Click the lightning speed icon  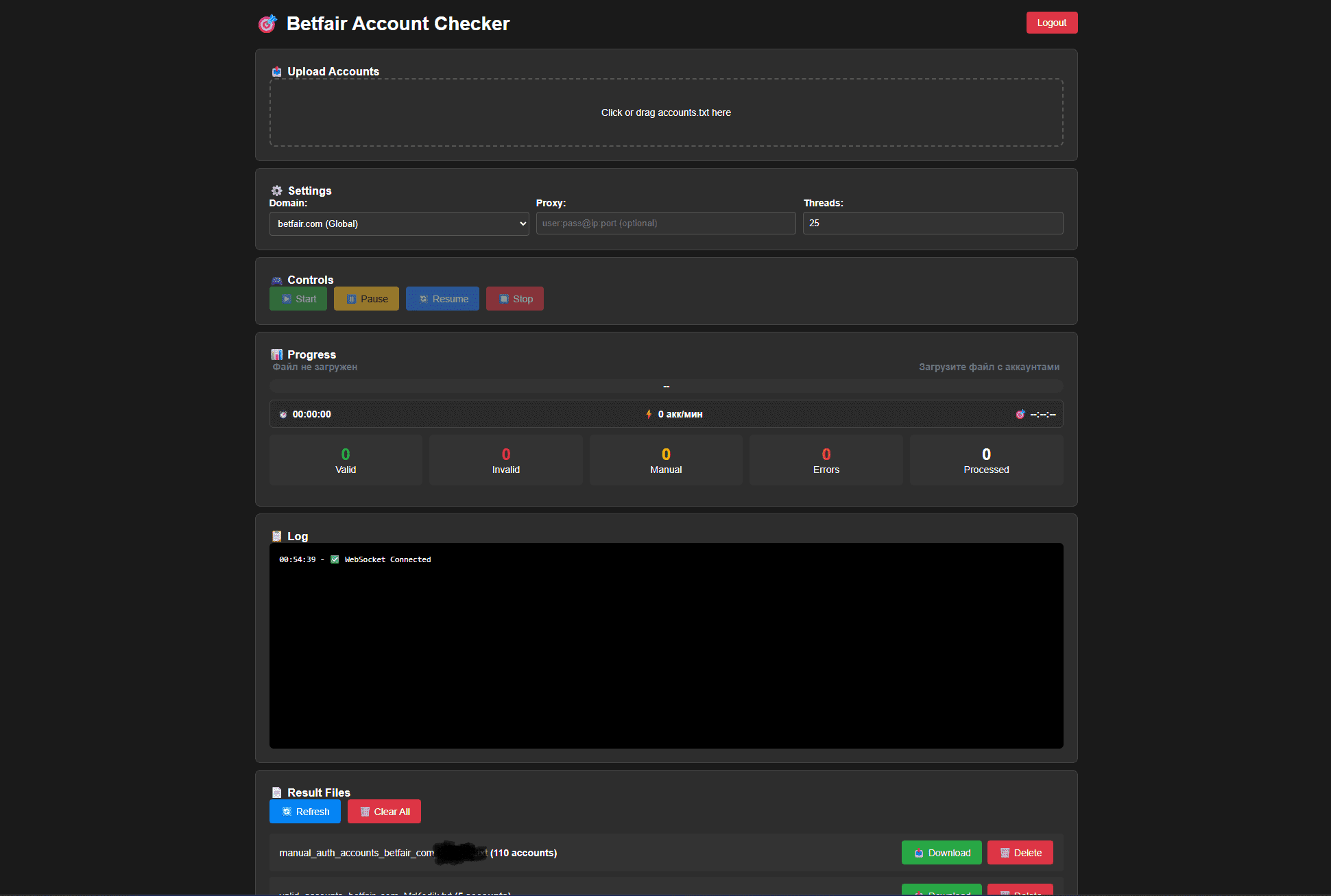[x=649, y=414]
